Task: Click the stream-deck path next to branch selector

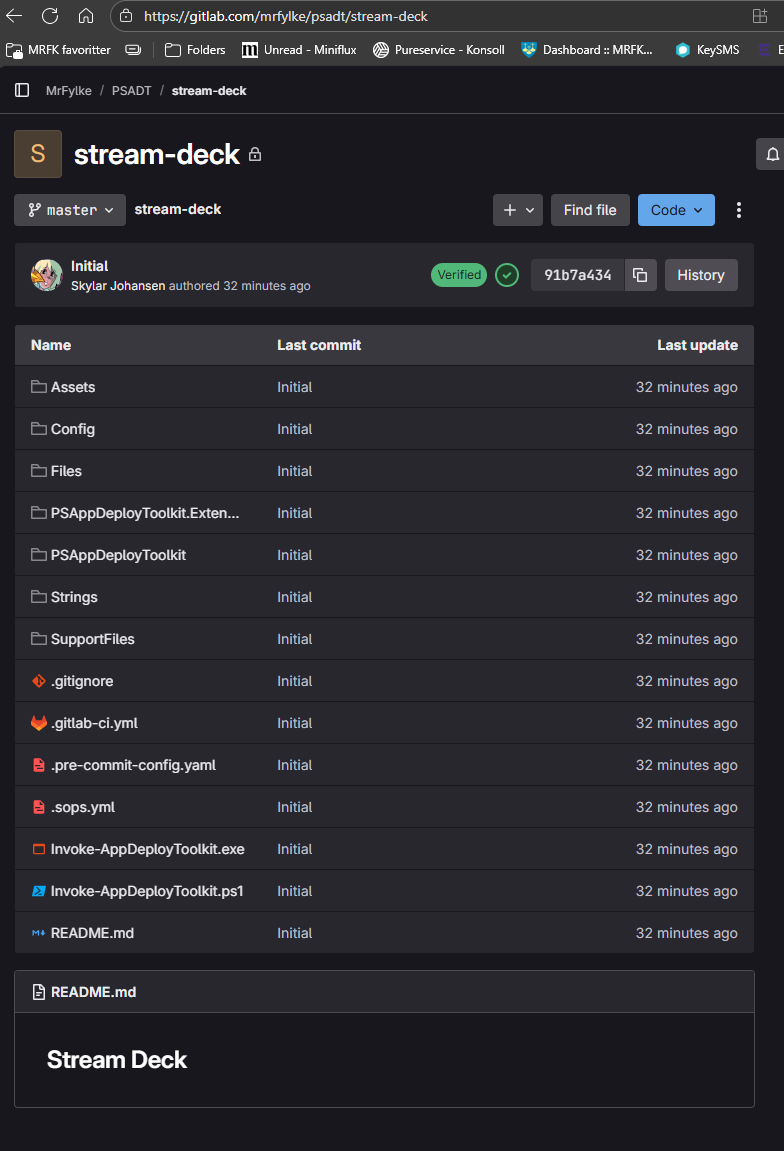Action: (178, 209)
